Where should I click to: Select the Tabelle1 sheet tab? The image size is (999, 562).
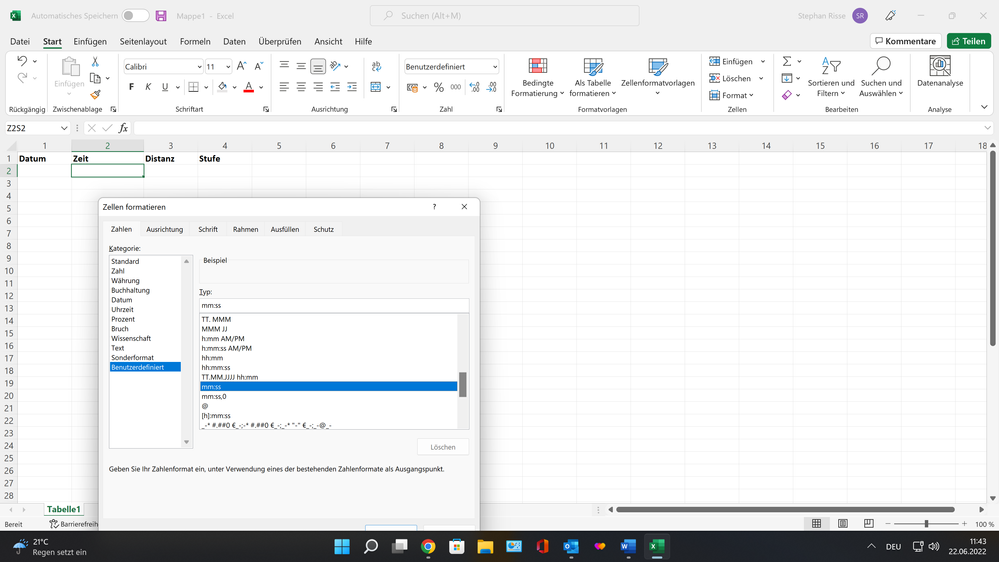63,509
